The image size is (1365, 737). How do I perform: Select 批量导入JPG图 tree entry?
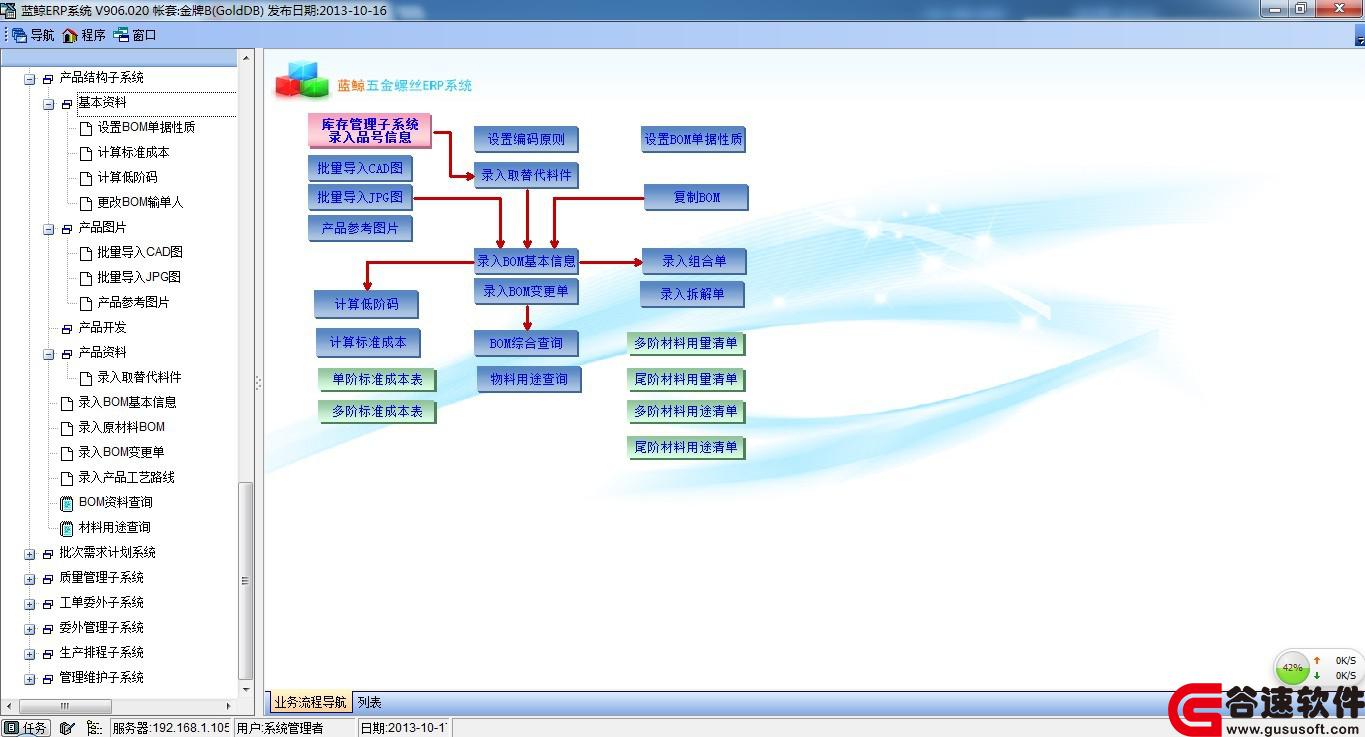coord(139,277)
